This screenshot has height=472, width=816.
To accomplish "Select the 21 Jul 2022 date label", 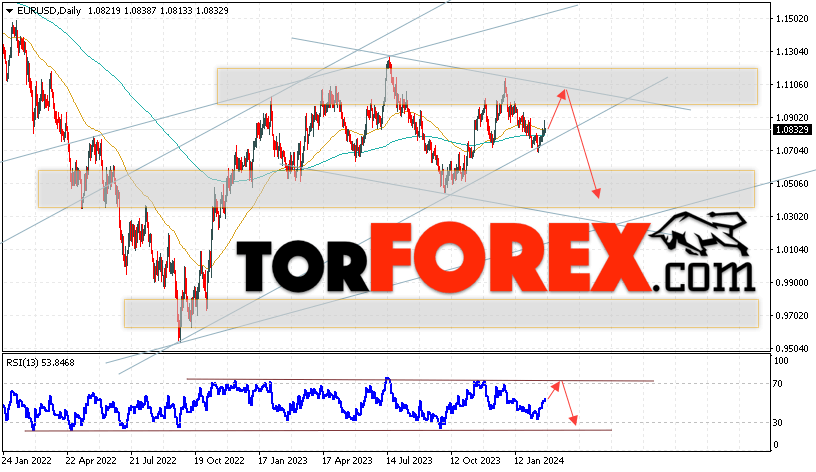I will (x=154, y=461).
